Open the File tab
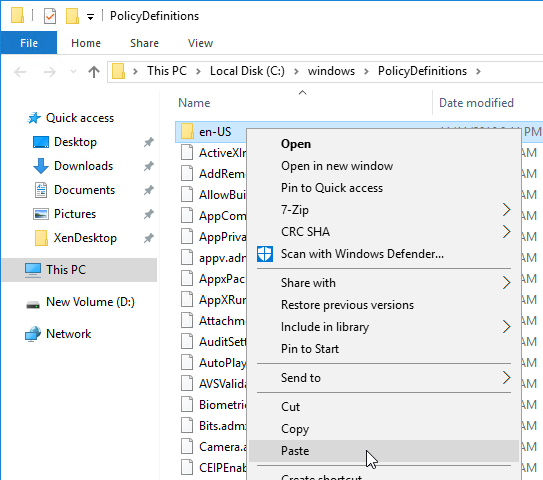543x480 pixels. click(29, 43)
